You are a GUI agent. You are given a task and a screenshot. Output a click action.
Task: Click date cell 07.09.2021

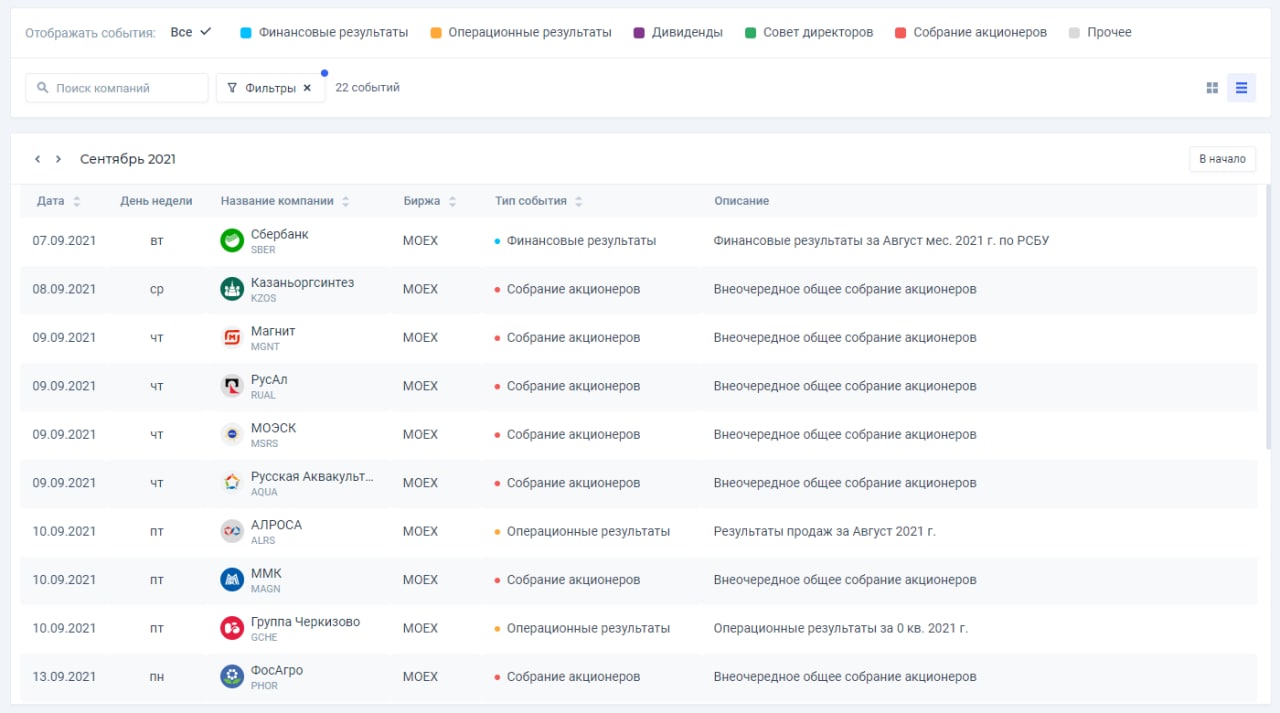click(x=64, y=241)
